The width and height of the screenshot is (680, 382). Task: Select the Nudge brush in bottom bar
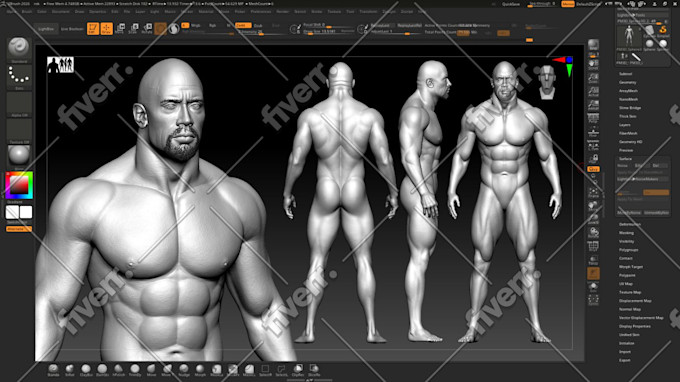point(184,370)
